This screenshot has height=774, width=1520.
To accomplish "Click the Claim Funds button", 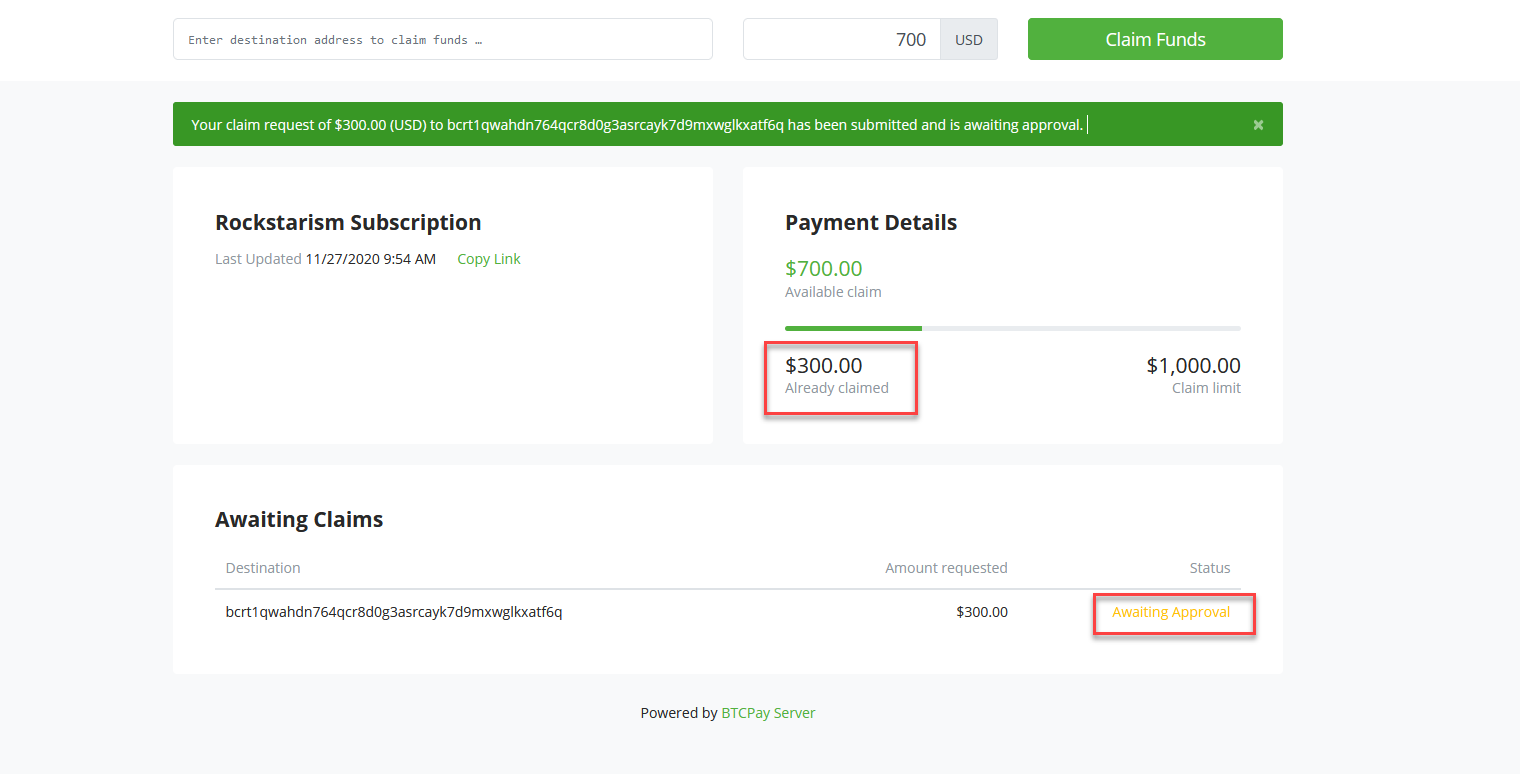I will (x=1154, y=39).
